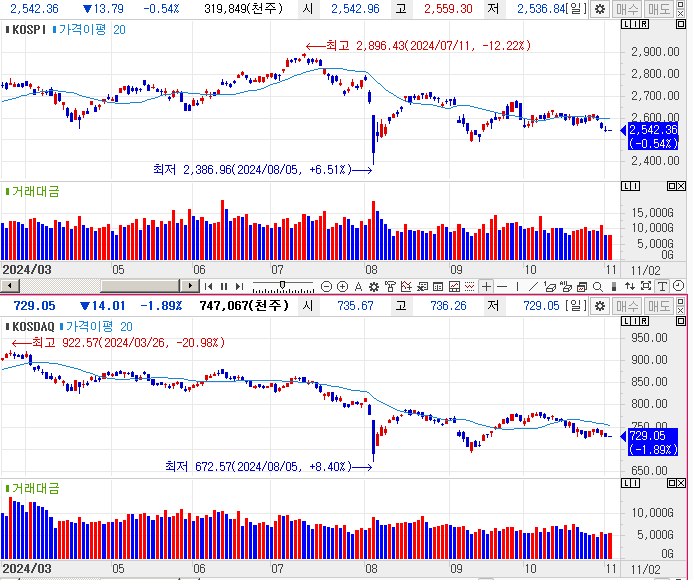693x580 pixels.
Task: Click the KOSDAQ series legend label
Action: coord(30,327)
